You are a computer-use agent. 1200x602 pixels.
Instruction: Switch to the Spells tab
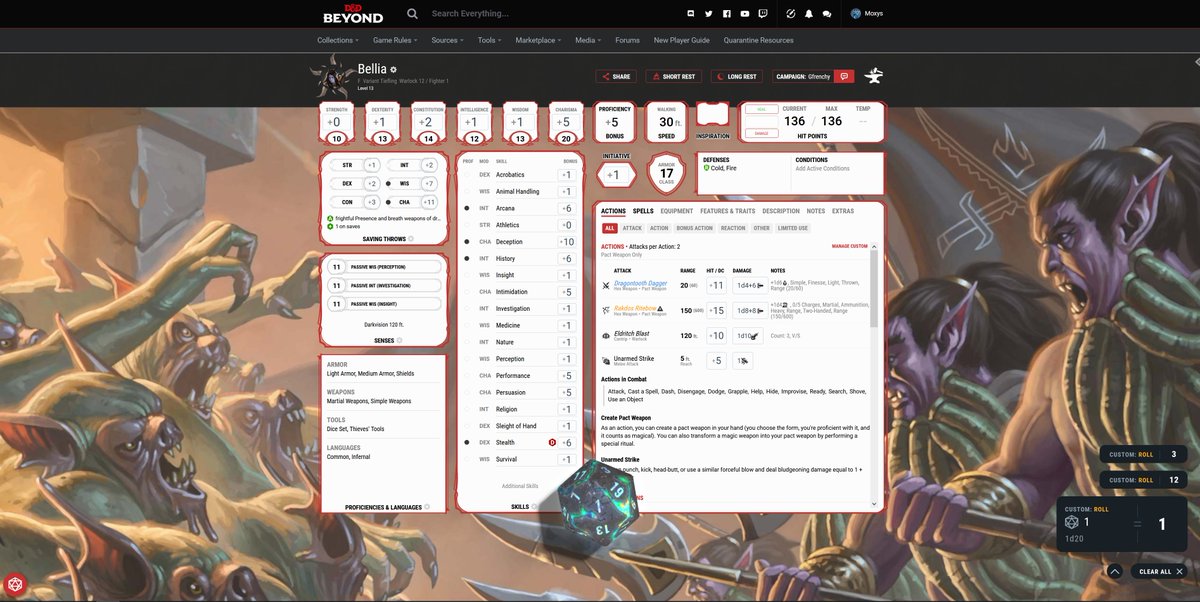point(643,211)
